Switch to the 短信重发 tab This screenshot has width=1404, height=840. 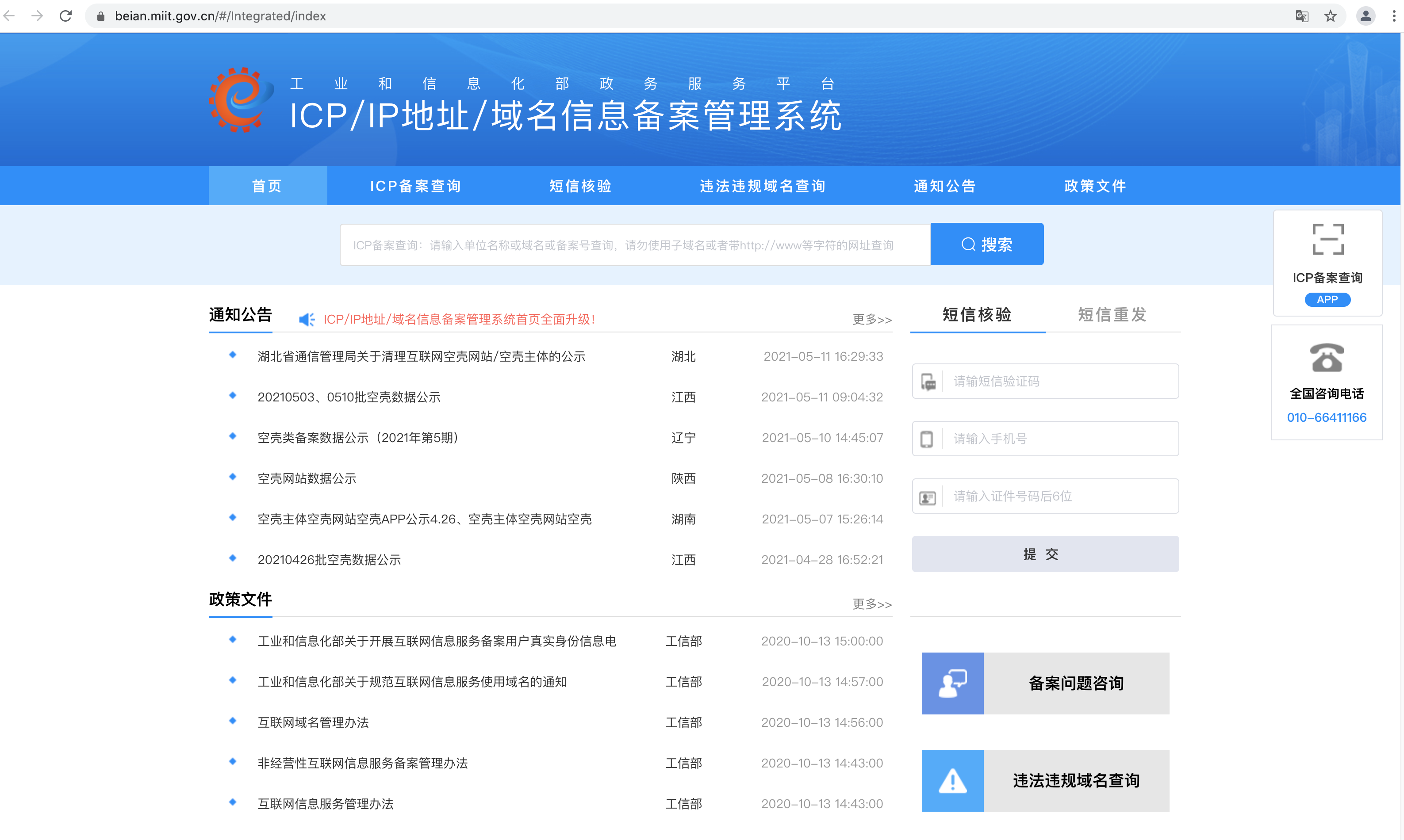pyautogui.click(x=1112, y=314)
